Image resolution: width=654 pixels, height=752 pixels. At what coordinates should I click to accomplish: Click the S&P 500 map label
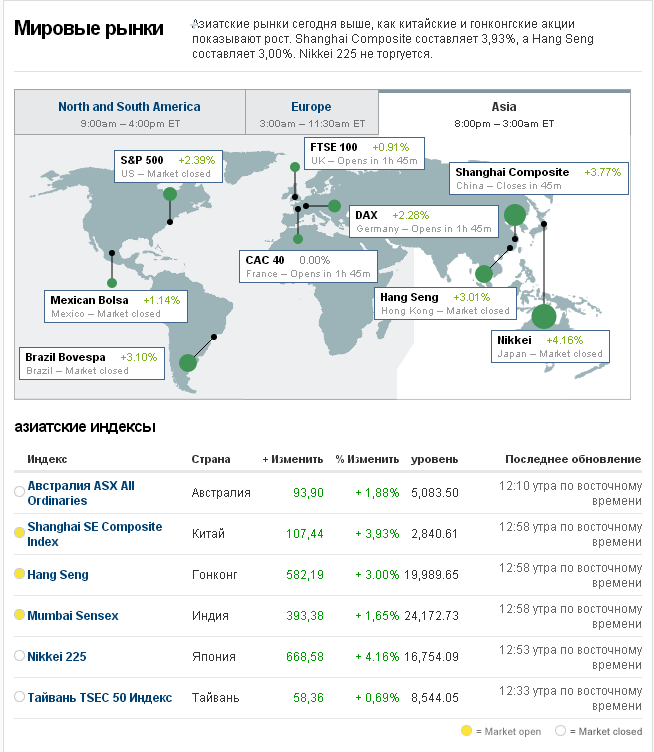point(168,166)
